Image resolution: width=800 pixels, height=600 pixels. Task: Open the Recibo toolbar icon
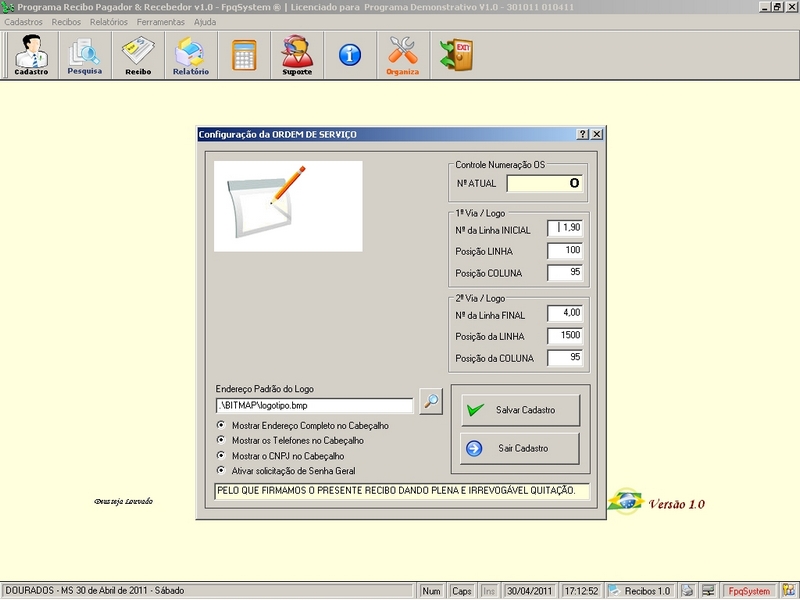(x=137, y=54)
